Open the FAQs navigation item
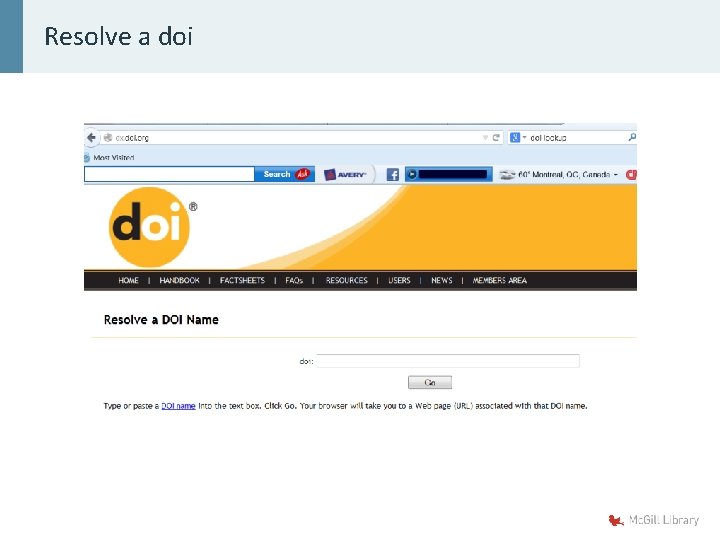 [294, 280]
